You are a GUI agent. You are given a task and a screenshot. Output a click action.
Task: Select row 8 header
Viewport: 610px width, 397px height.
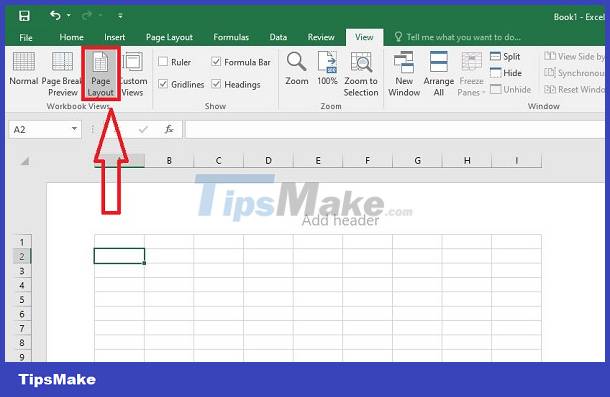tap(22, 343)
